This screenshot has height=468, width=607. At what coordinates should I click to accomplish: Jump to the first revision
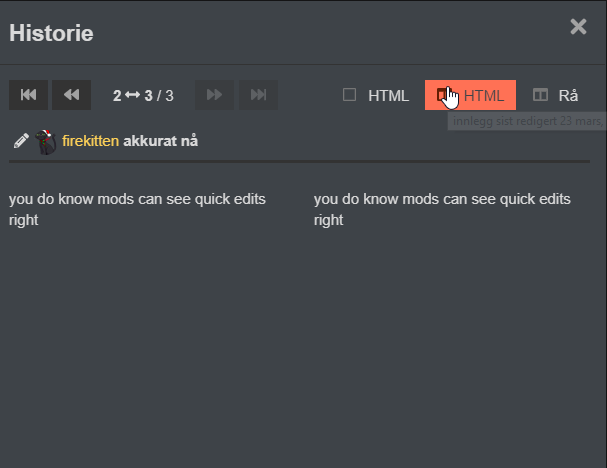[28, 95]
